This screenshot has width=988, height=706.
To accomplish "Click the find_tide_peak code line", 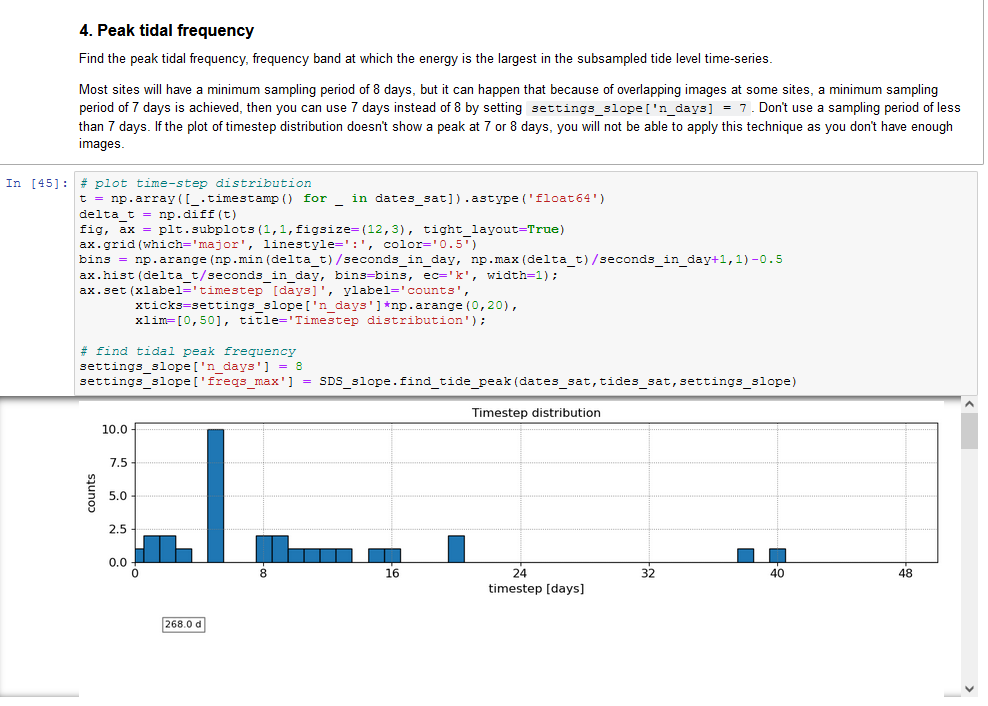I will tap(438, 381).
